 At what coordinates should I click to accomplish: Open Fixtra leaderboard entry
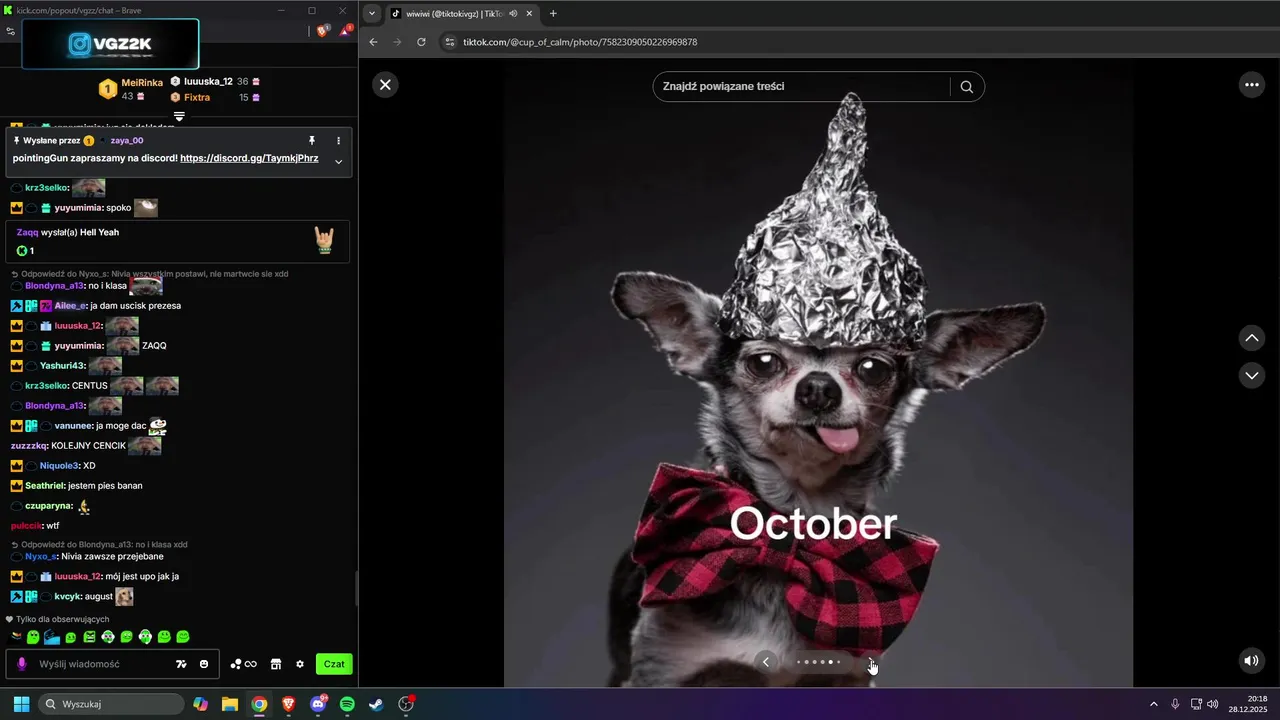point(197,97)
